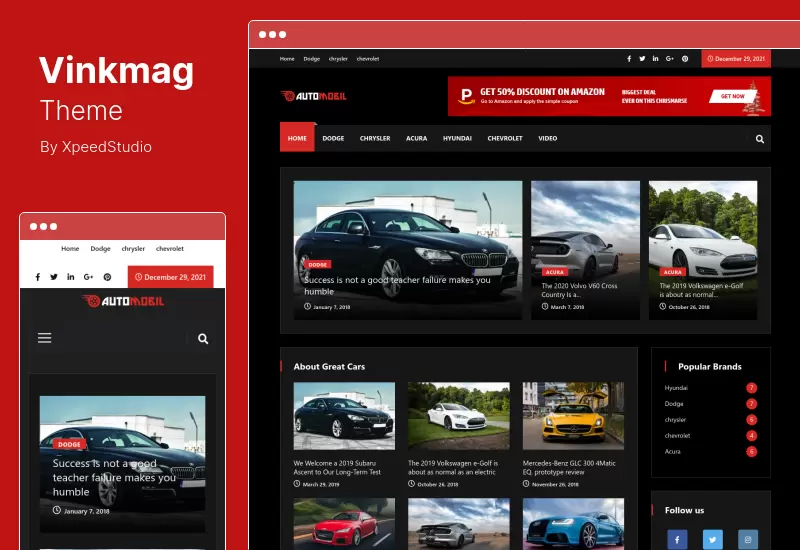Click Home link in mobile preview top menu
Image resolution: width=800 pixels, height=550 pixels.
click(x=70, y=248)
